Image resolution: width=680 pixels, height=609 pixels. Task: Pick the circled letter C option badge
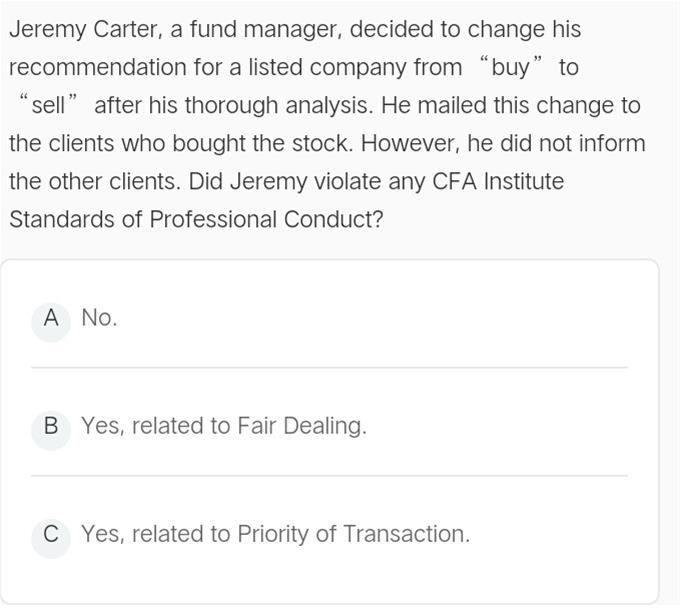click(x=51, y=537)
